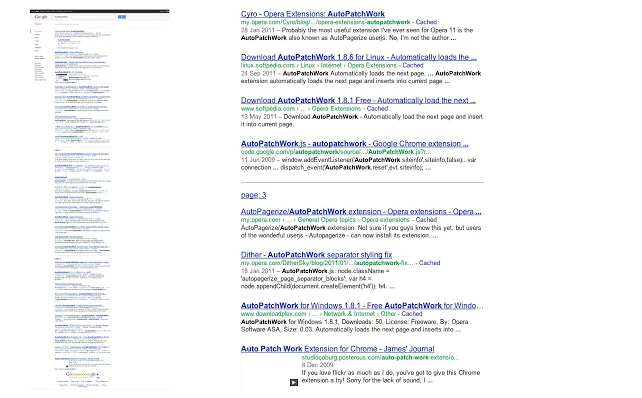The image size is (642, 398).
Task: Click the studiocoburg.posterous.com URL text
Action: click(380, 357)
